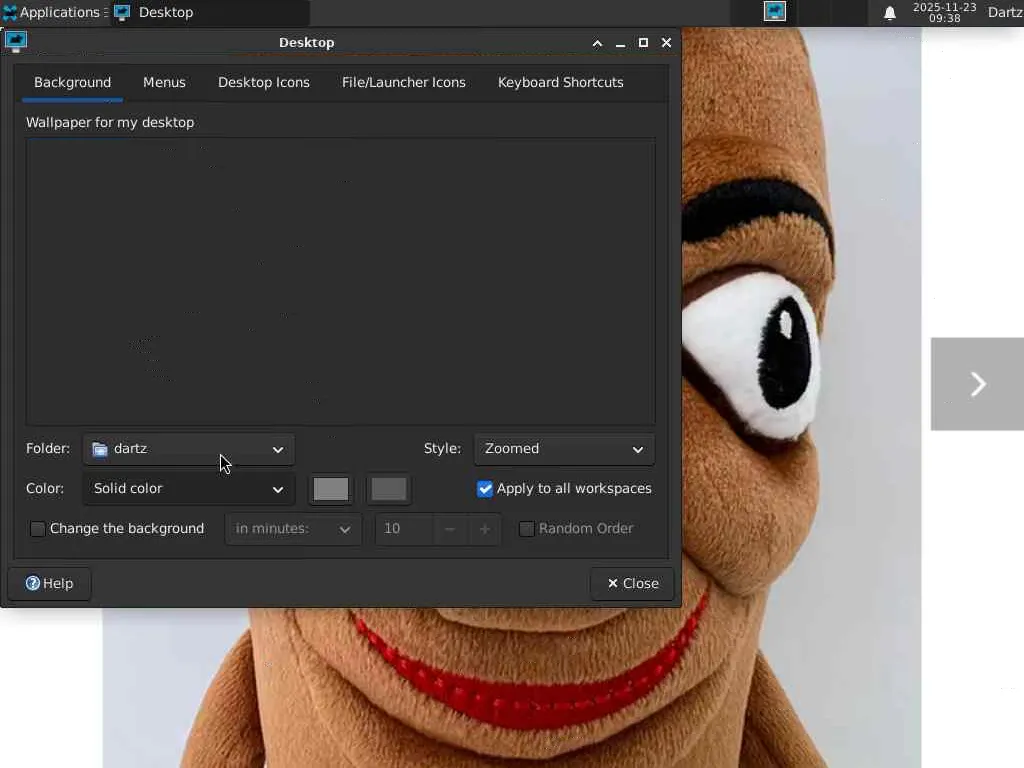Toggle the Random Order checkbox
The image size is (1024, 768).
526,529
